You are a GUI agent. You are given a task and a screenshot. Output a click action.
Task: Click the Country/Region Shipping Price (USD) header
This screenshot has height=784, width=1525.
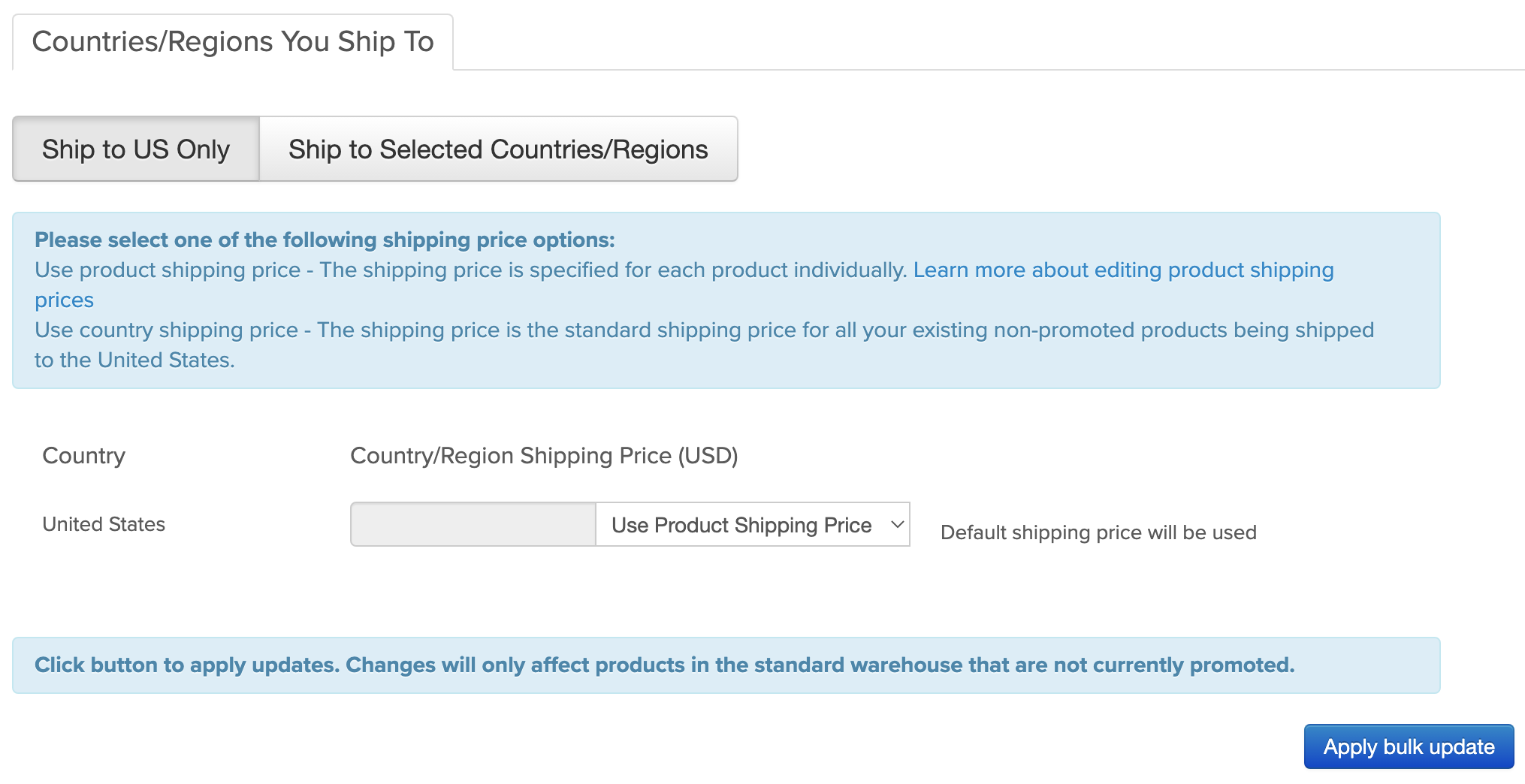(x=544, y=456)
